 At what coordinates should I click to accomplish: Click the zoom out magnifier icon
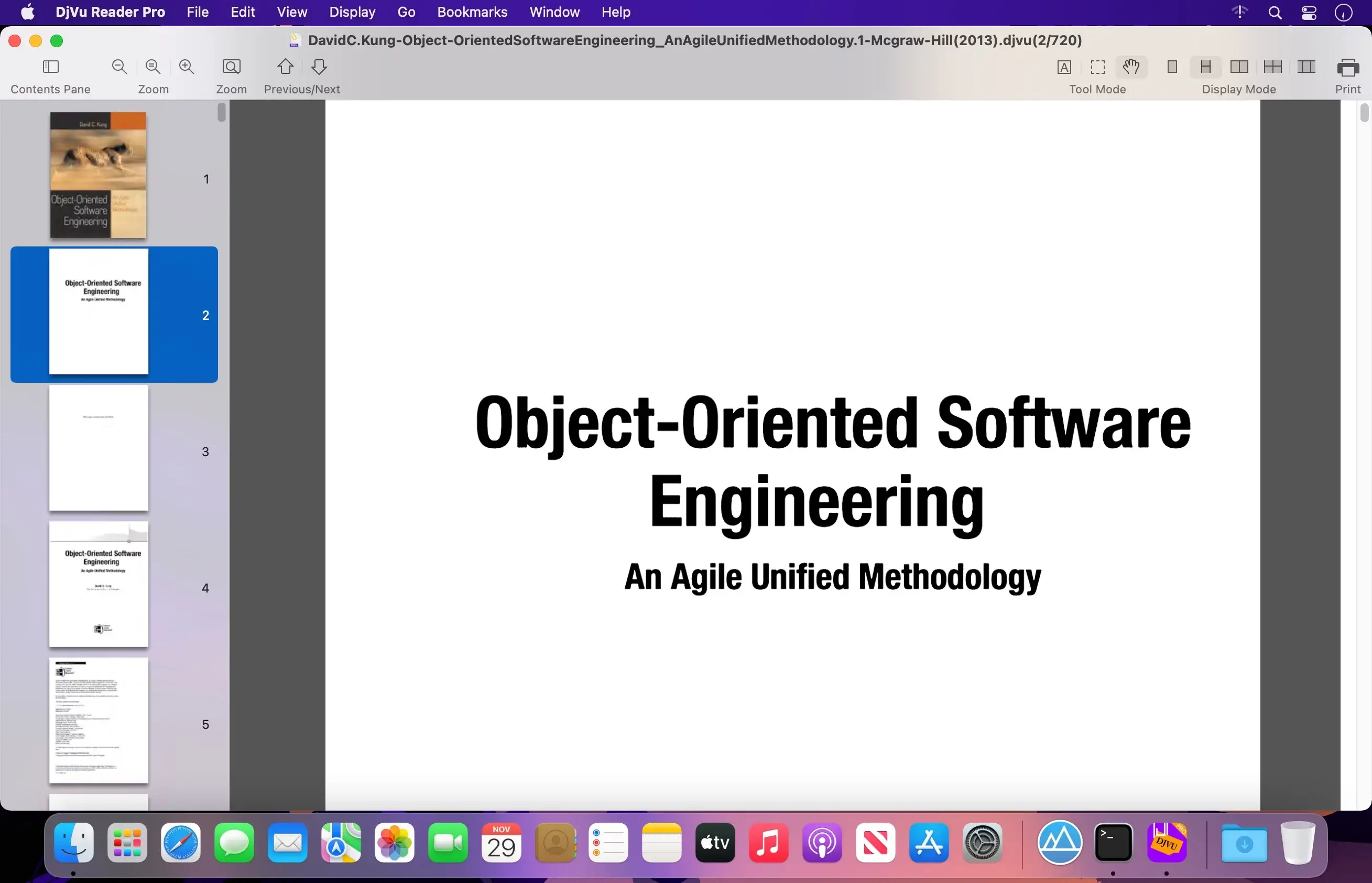pos(119,67)
